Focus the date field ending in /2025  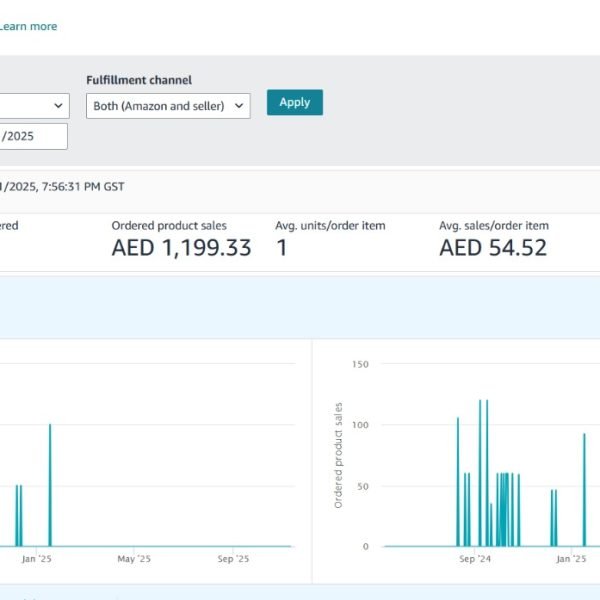click(x=32, y=136)
